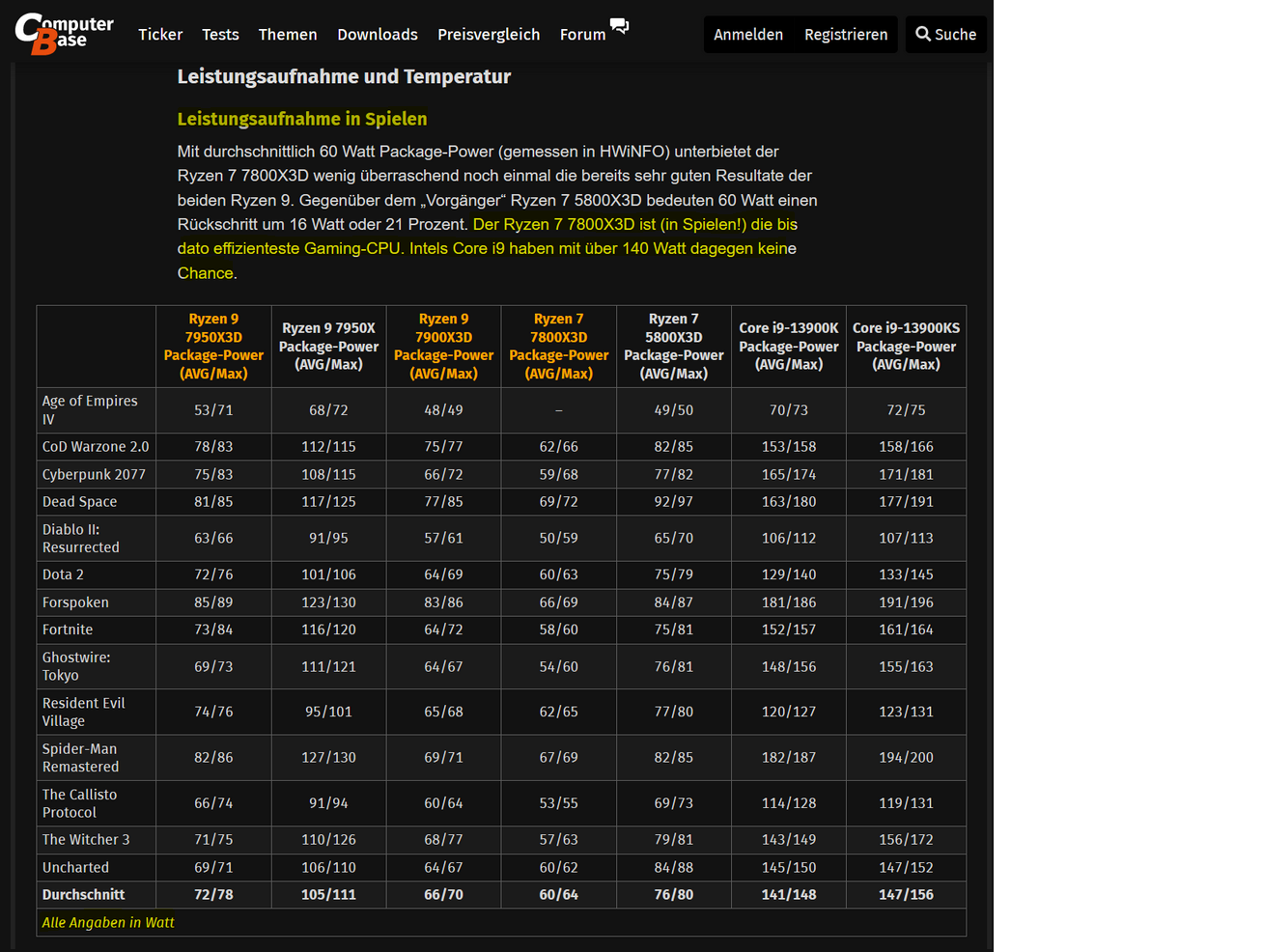Click the Spider-Man Remastered row label
This screenshot has width=1264, height=952.
pos(80,758)
